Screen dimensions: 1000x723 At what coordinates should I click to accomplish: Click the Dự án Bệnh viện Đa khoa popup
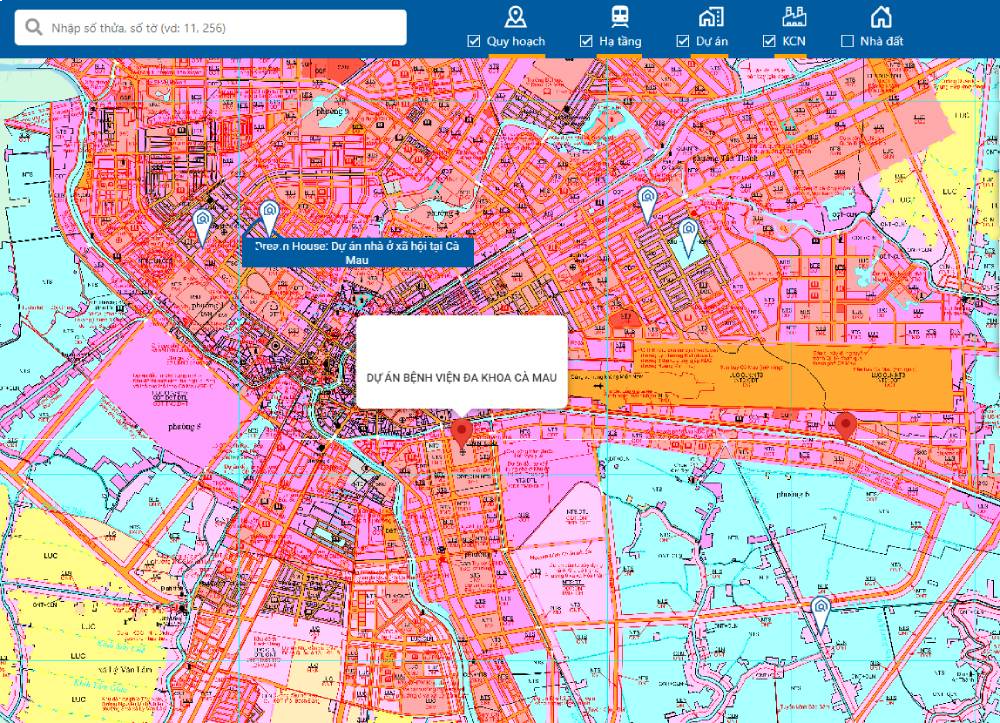tap(461, 376)
